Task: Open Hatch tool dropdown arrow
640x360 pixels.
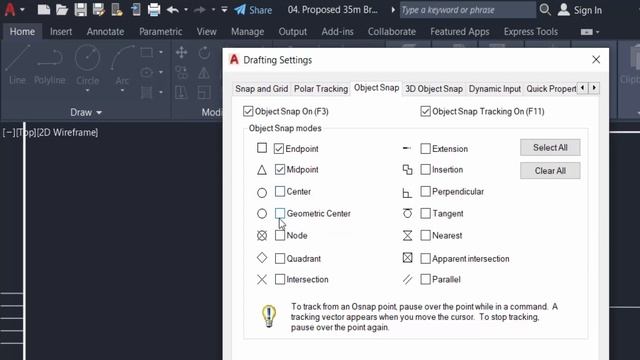Action: pyautogui.click(x=161, y=92)
